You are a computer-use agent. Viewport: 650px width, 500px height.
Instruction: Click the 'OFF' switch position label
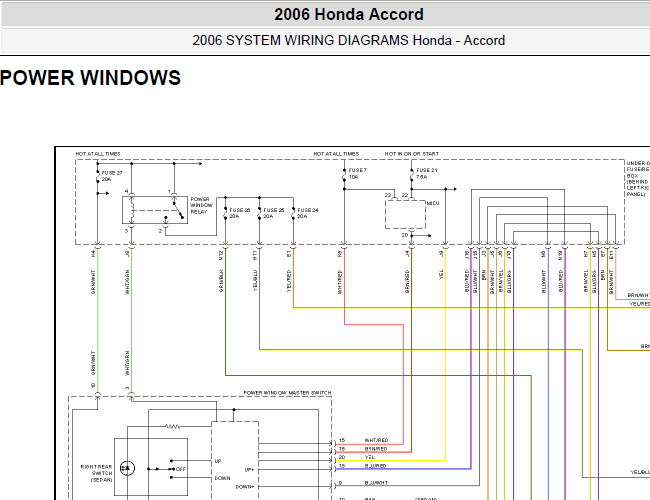tap(181, 469)
